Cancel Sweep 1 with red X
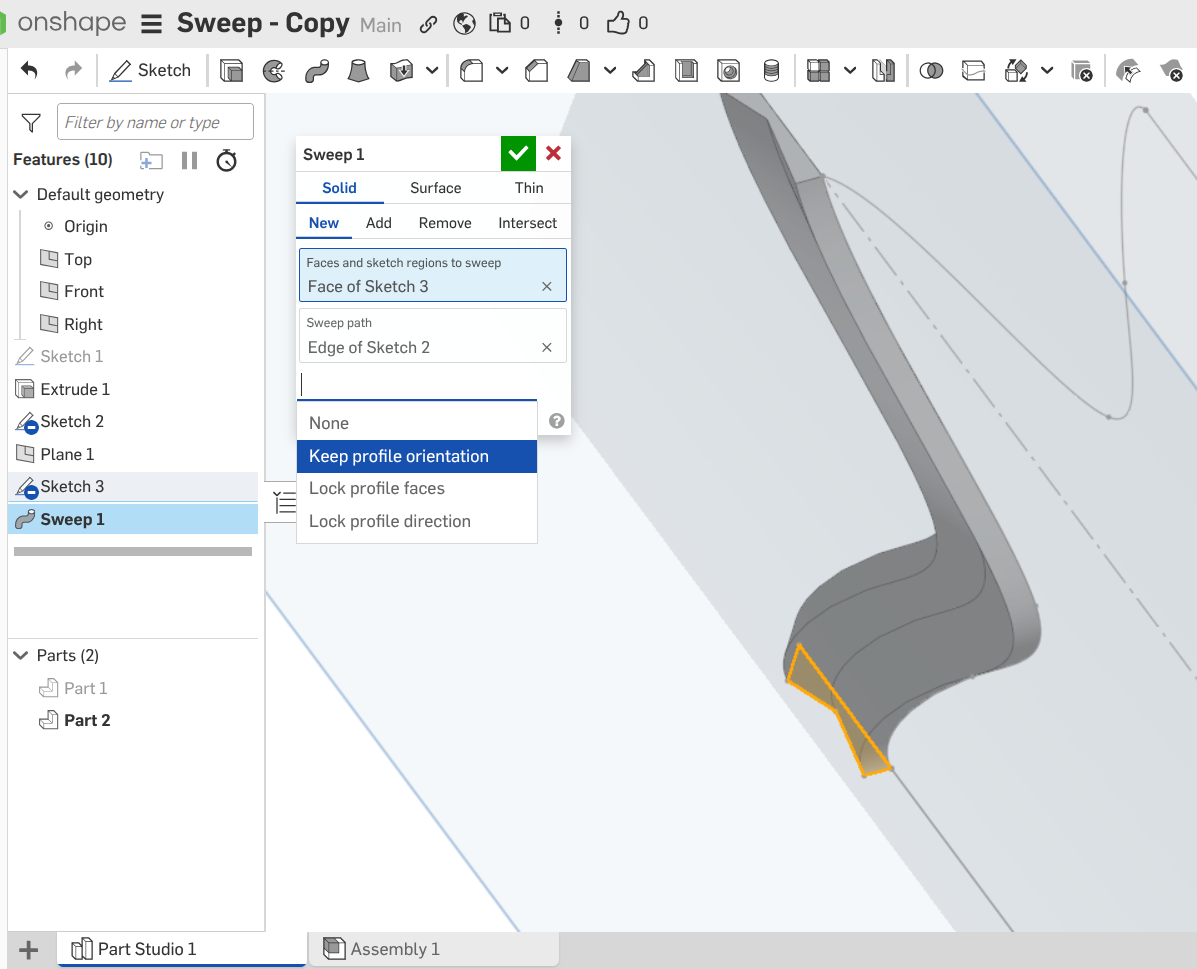 (x=553, y=154)
